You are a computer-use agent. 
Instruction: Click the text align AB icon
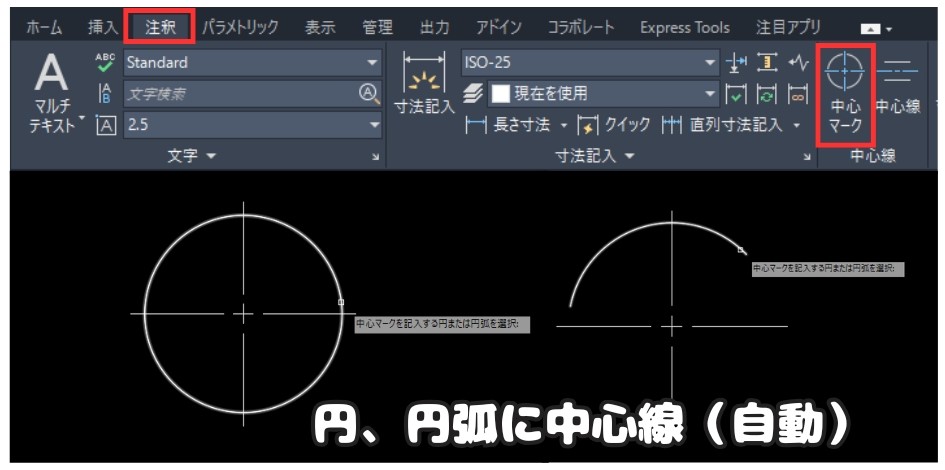pos(105,93)
